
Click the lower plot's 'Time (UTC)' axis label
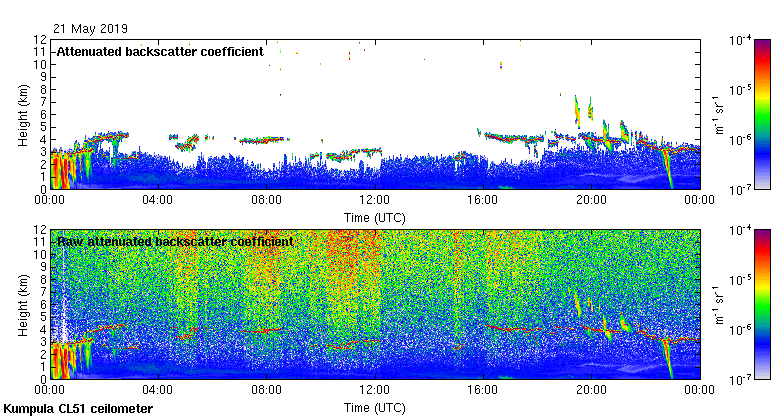pyautogui.click(x=375, y=408)
